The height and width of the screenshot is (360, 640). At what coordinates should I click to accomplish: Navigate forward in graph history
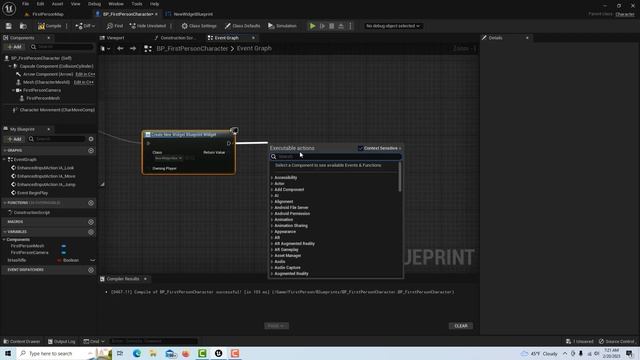pyautogui.click(x=133, y=48)
